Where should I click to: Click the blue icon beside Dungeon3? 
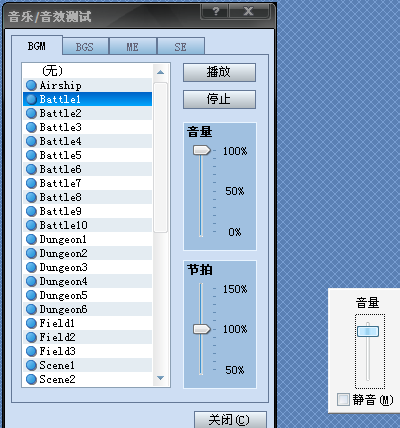click(31, 267)
